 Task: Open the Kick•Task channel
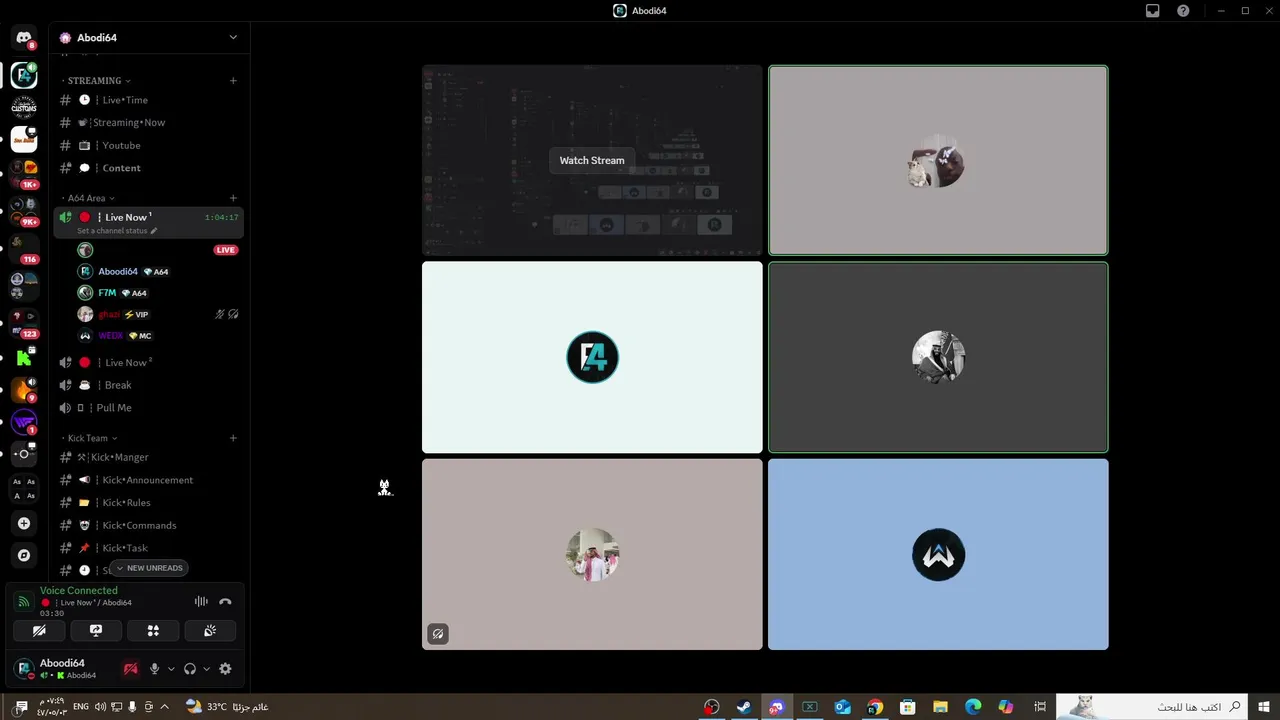point(149,548)
